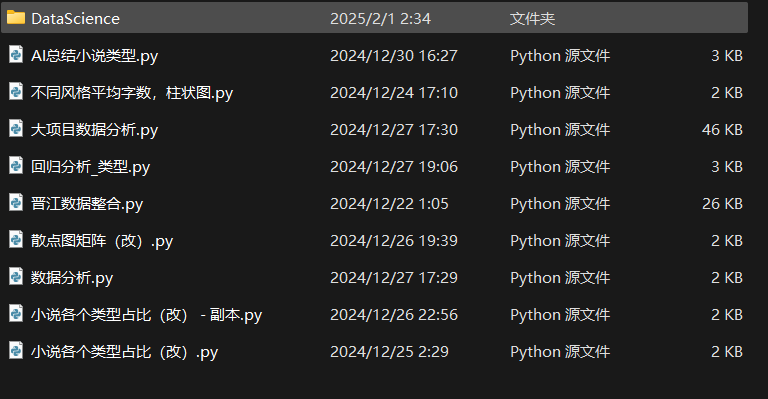This screenshot has width=768, height=399.
Task: Select the file name 晋江数据整合.py
Action: pos(87,204)
